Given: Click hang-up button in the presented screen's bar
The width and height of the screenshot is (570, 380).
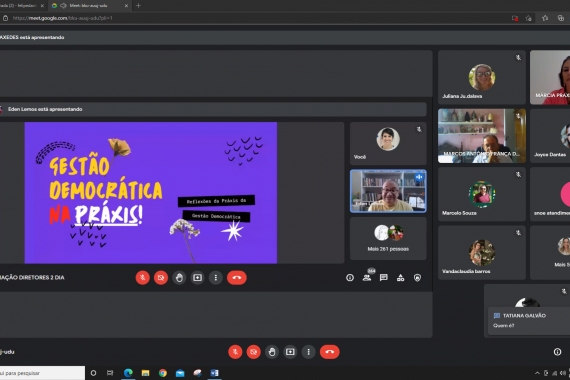Looking at the screenshot, I should click(x=237, y=278).
